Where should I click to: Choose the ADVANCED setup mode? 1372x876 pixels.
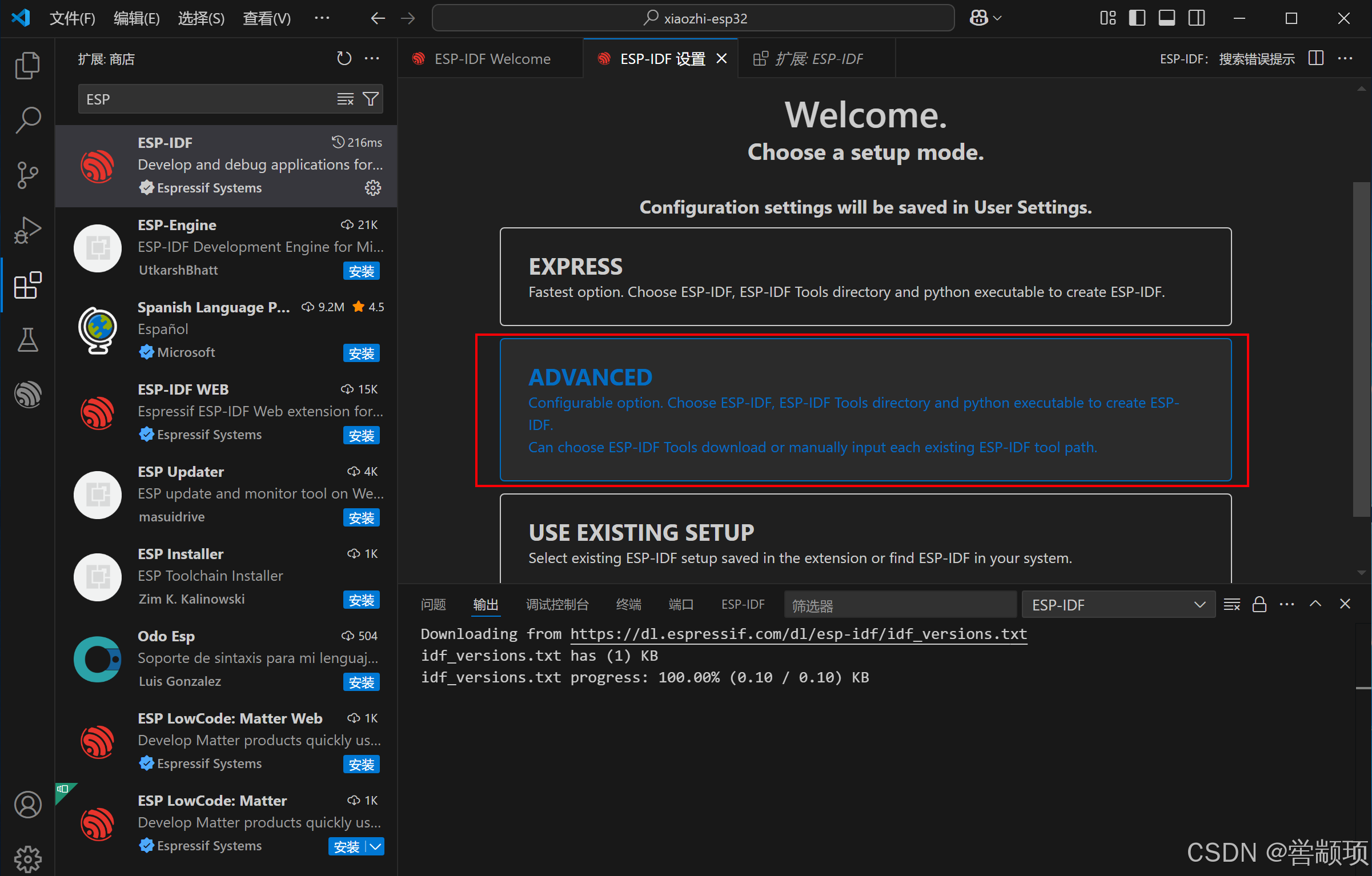click(x=865, y=410)
